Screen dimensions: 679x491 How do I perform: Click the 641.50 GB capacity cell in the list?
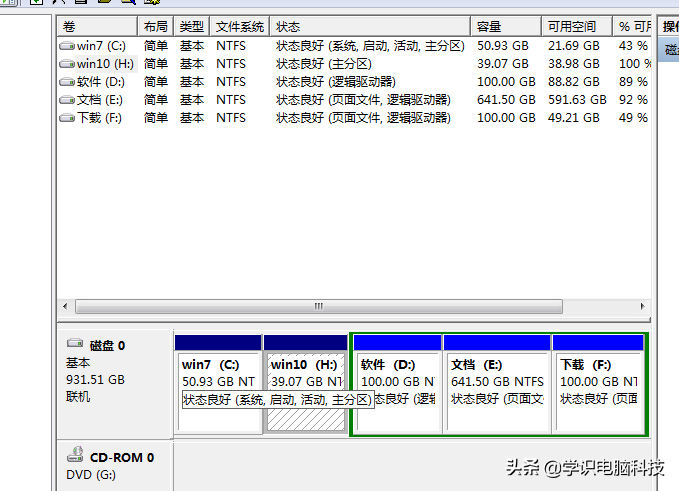[506, 100]
